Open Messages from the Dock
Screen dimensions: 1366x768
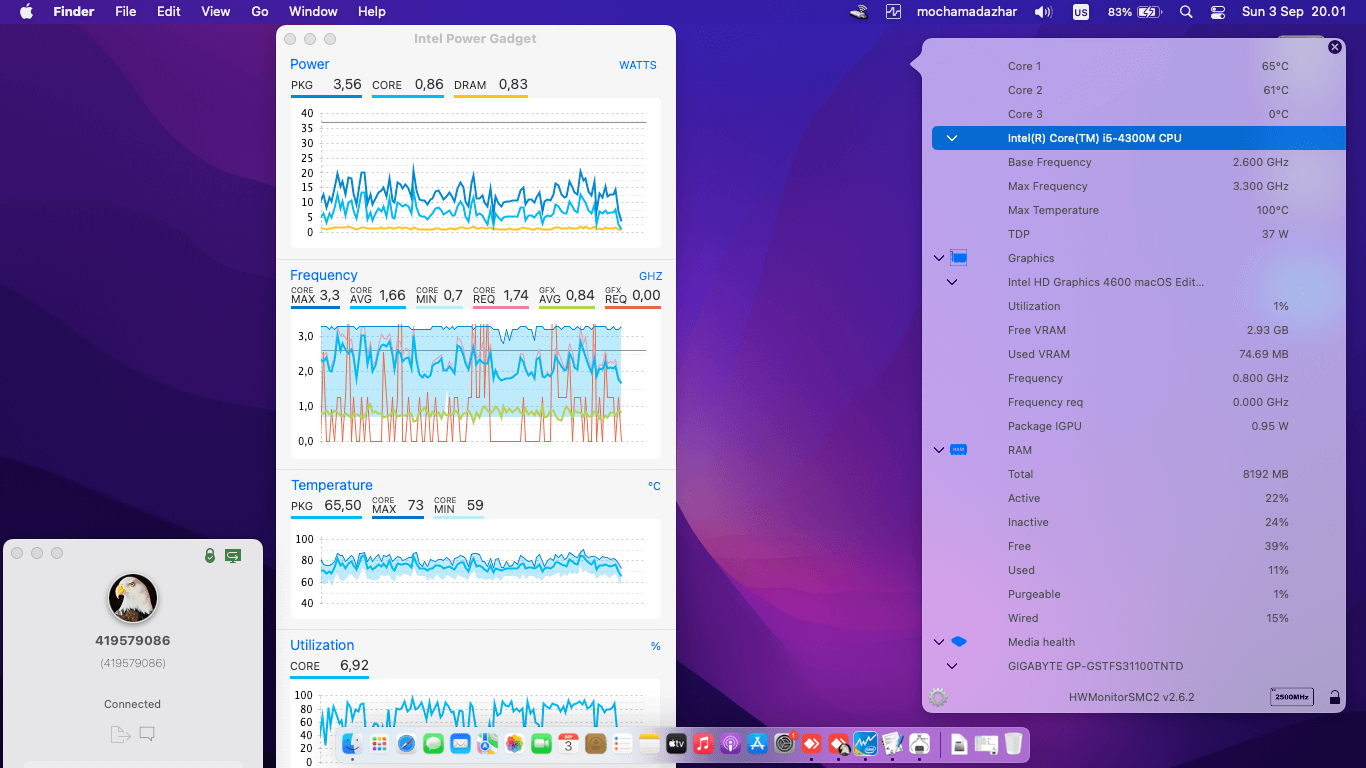433,744
